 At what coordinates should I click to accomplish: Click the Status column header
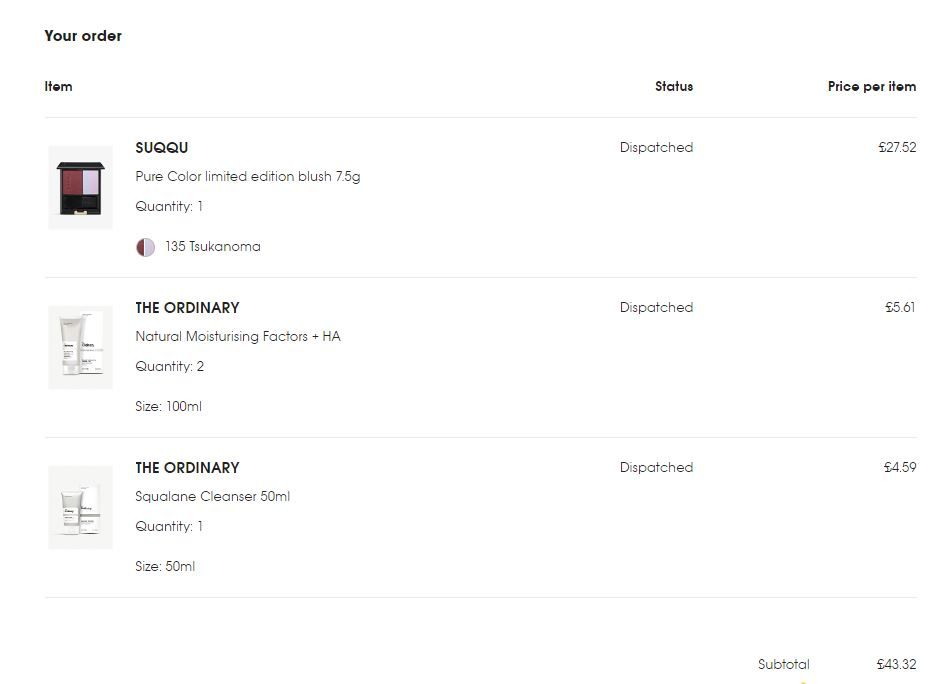pyautogui.click(x=674, y=87)
